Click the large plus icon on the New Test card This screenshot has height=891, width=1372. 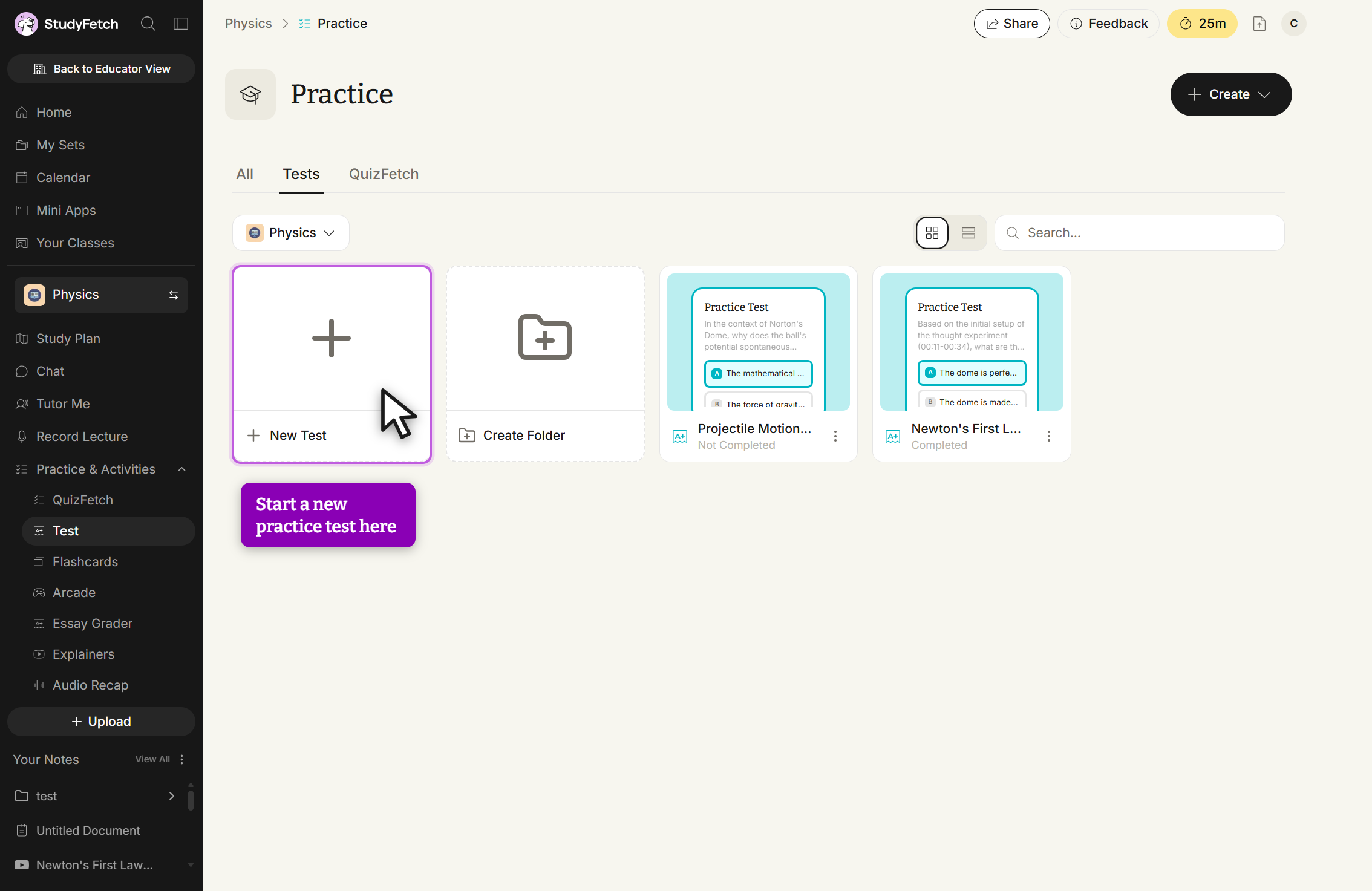332,338
